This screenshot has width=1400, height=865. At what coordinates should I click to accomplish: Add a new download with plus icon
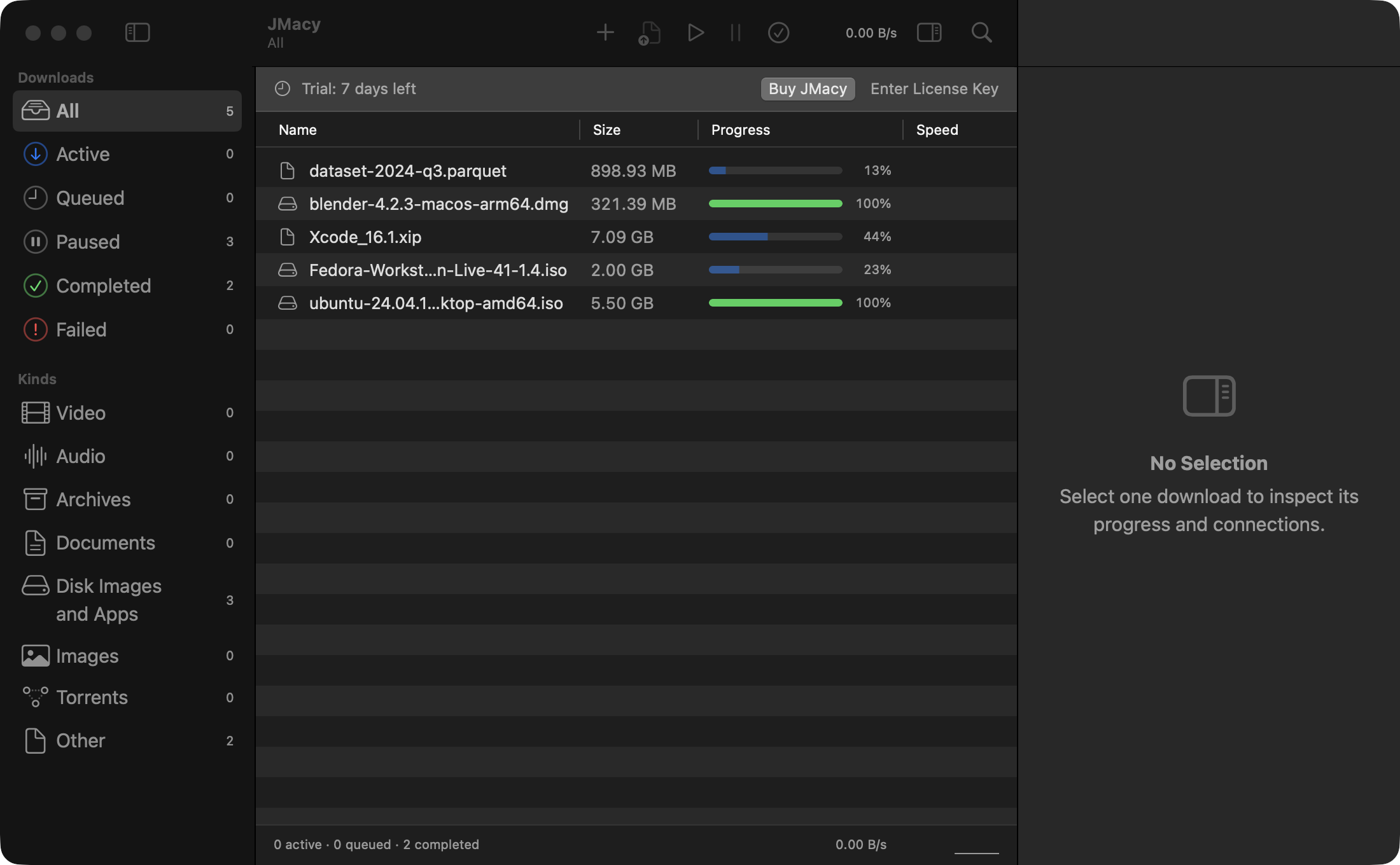[x=605, y=32]
